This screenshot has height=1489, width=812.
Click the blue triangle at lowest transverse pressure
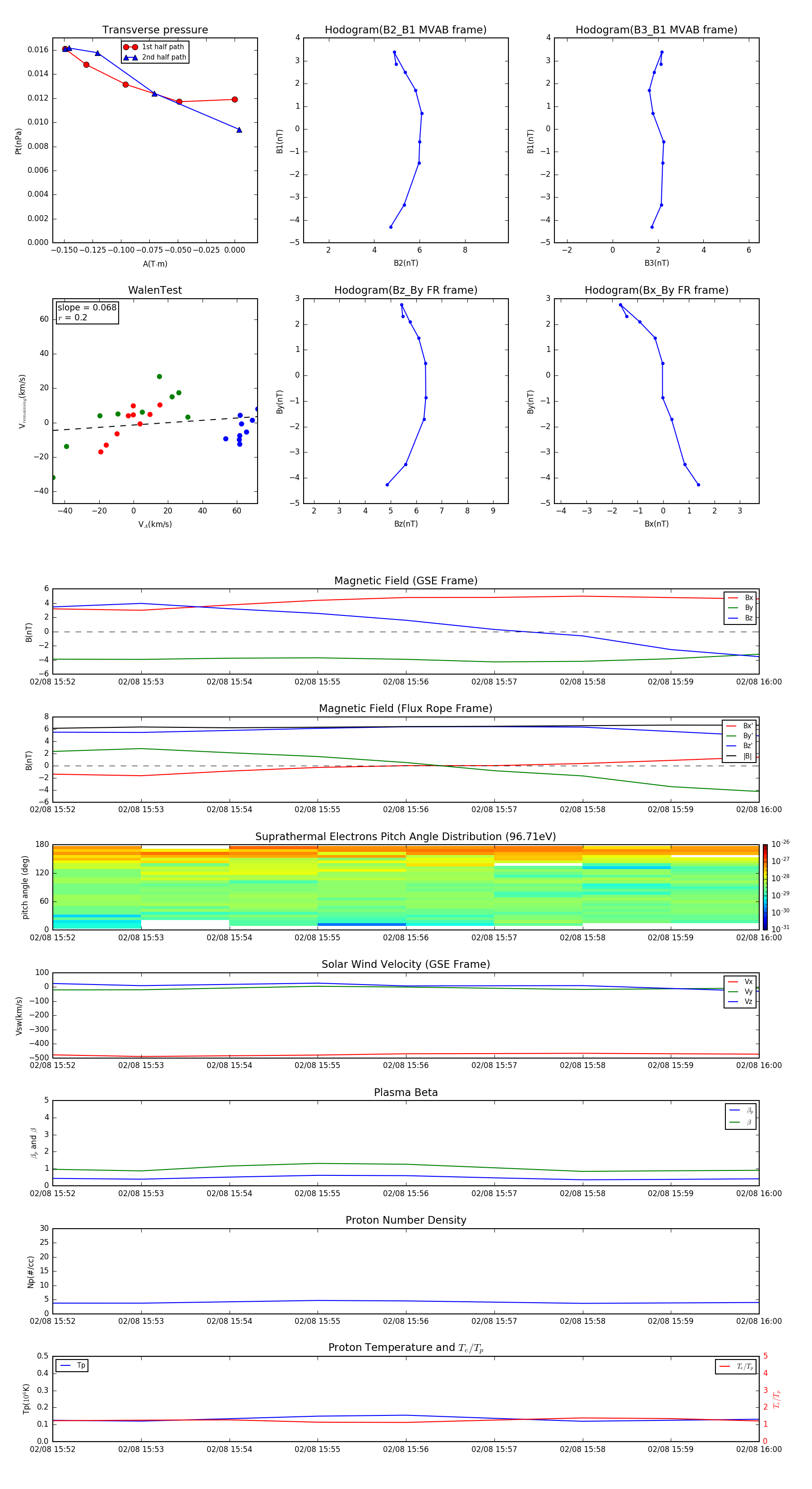click(x=239, y=130)
